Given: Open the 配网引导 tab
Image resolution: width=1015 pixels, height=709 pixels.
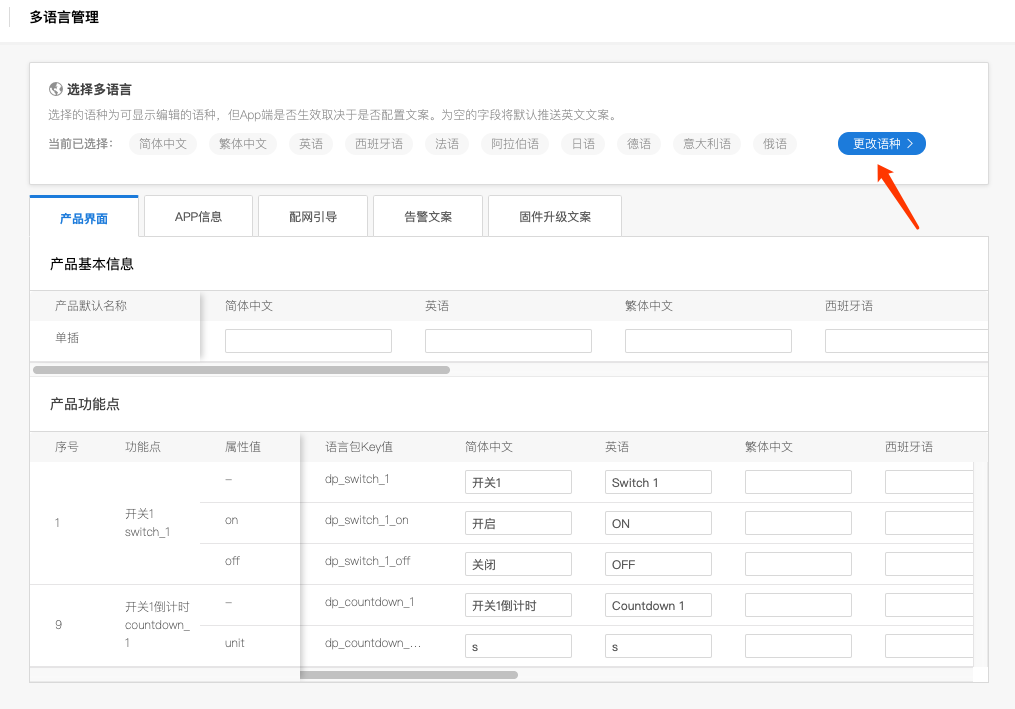Looking at the screenshot, I should pyautogui.click(x=313, y=217).
